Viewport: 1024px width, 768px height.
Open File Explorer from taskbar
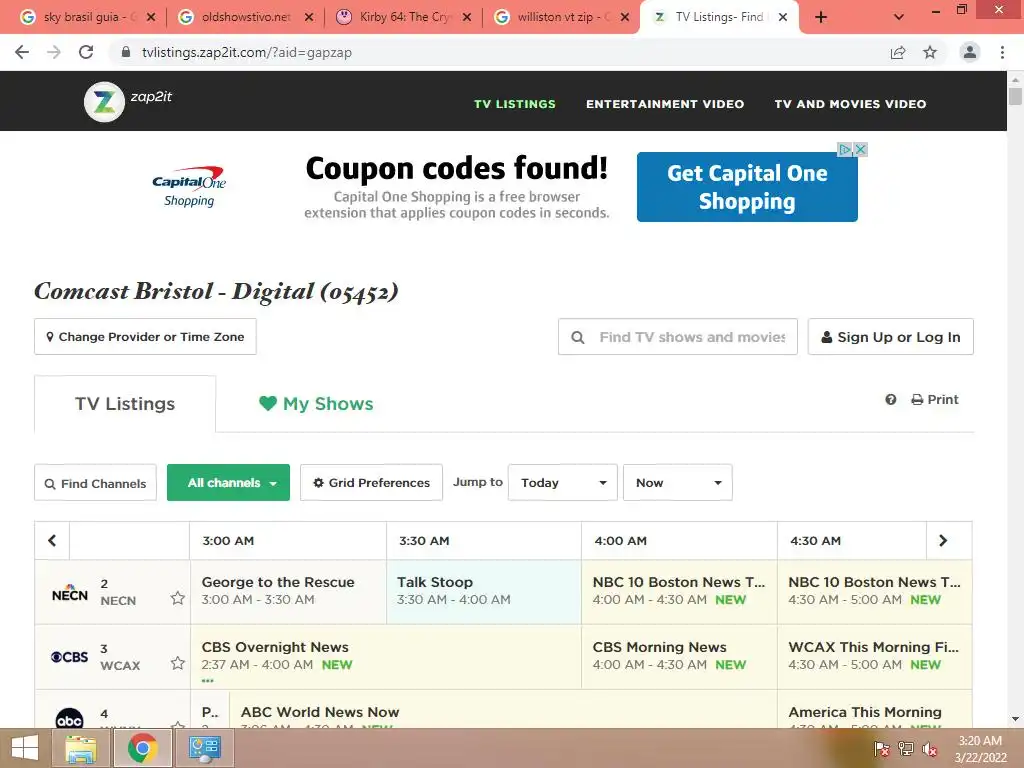(x=81, y=748)
